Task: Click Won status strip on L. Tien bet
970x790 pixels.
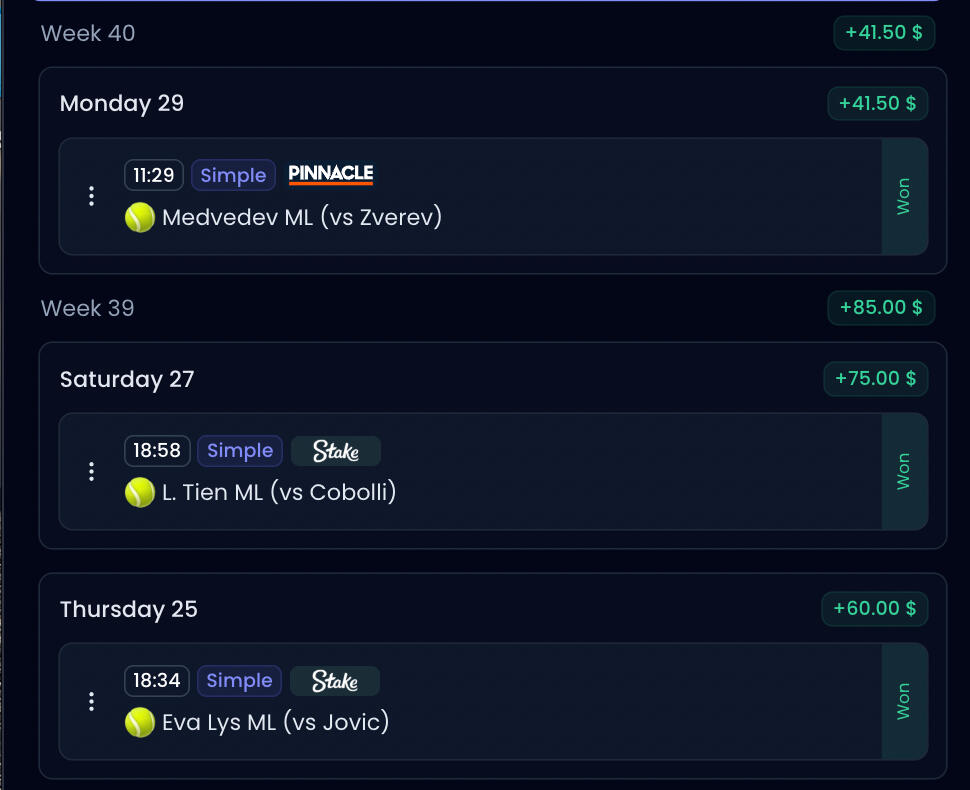Action: pos(904,471)
